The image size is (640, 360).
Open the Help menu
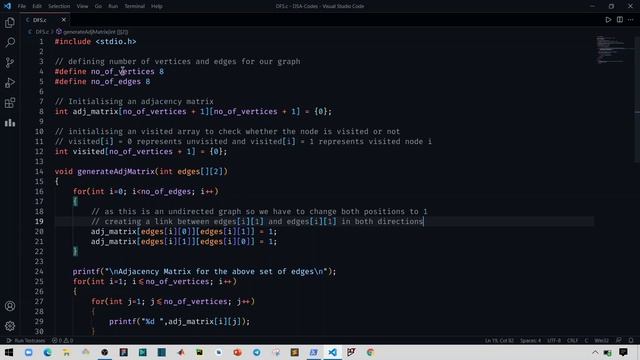pyautogui.click(x=156, y=6)
